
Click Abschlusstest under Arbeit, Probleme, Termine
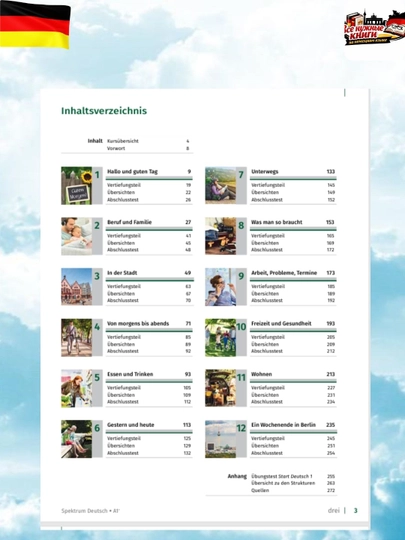267,300
